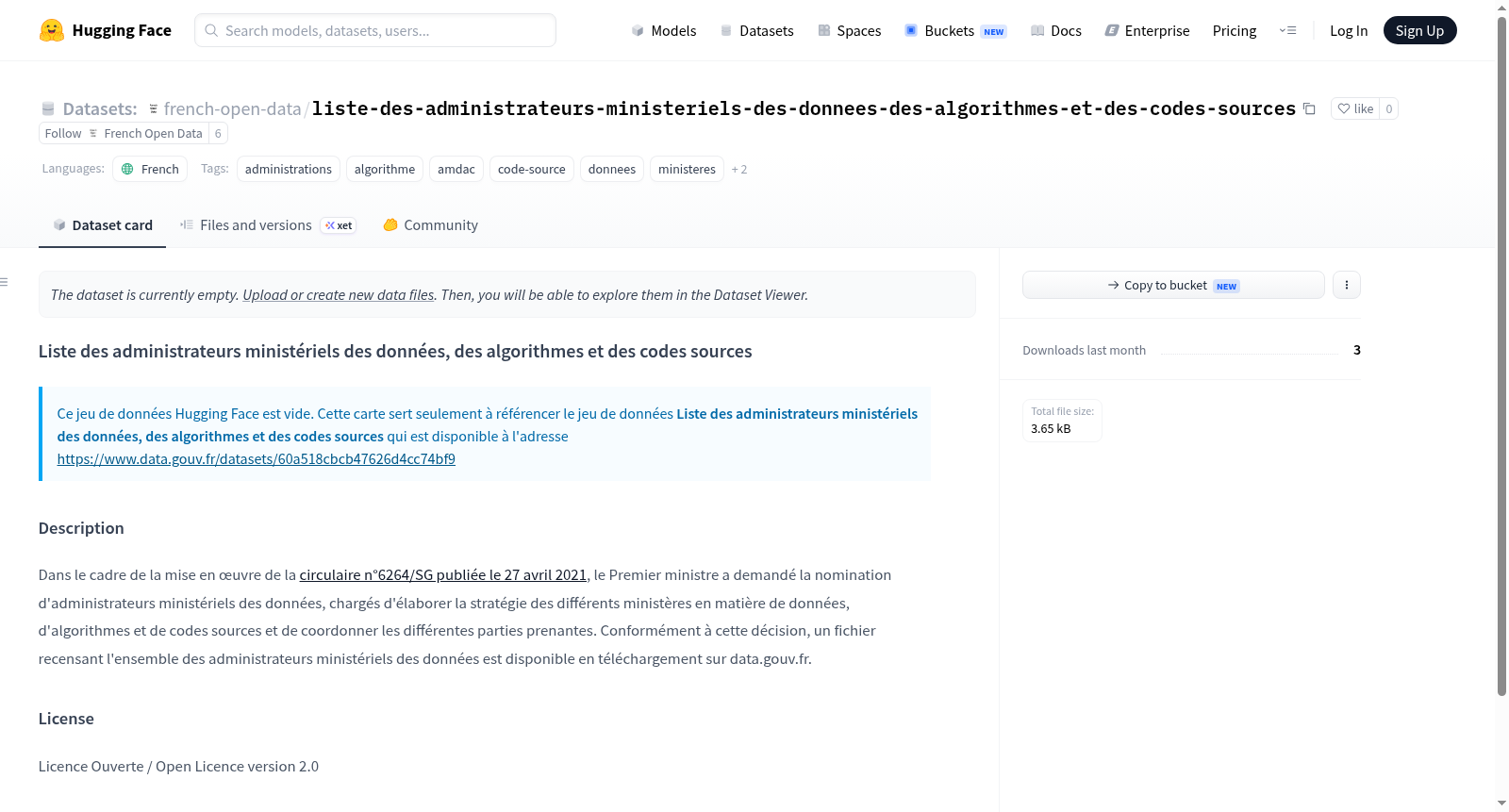Click the French globe language tag
This screenshot has width=1509, height=812.
coord(150,169)
